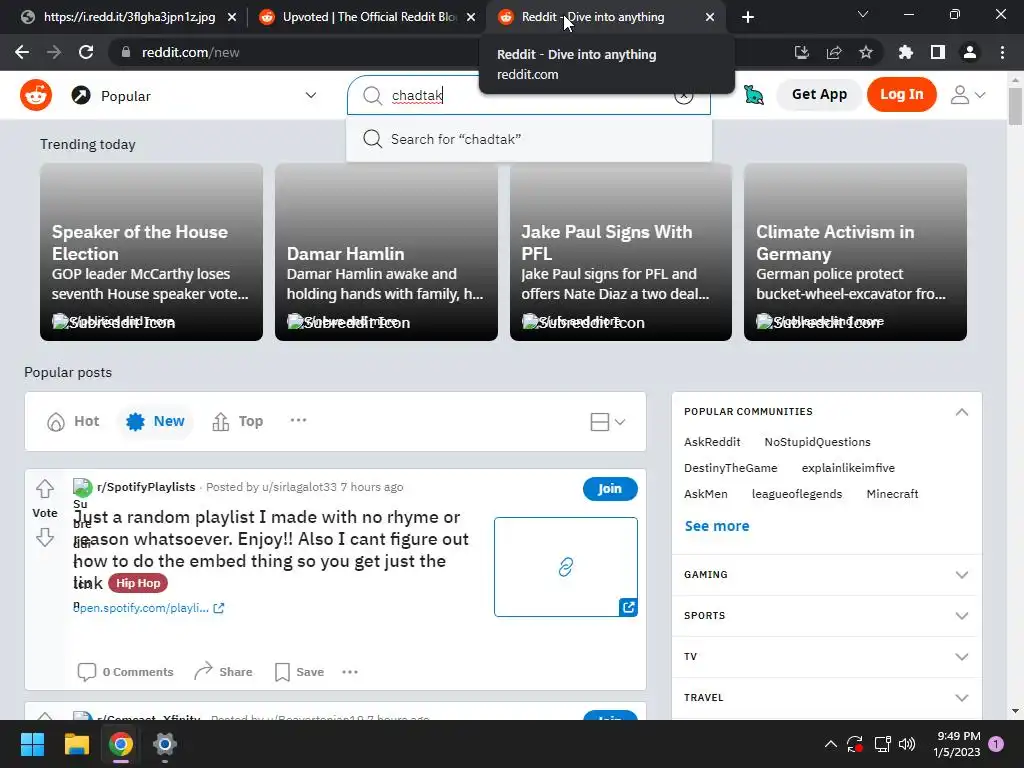1024x768 pixels.
Task: Click the Get App button
Action: pyautogui.click(x=819, y=95)
